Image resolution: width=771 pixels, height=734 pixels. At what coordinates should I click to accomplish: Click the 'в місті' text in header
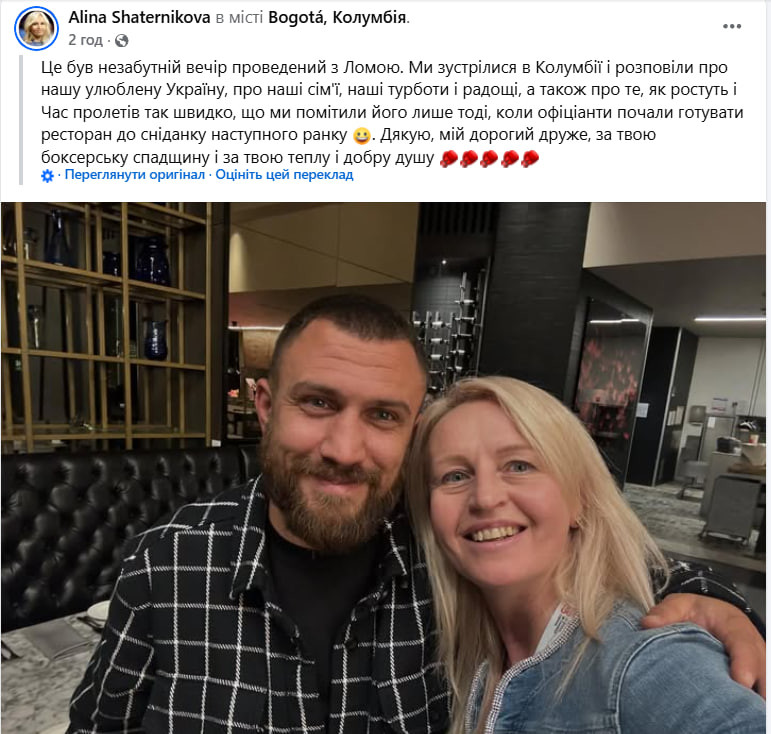(239, 18)
